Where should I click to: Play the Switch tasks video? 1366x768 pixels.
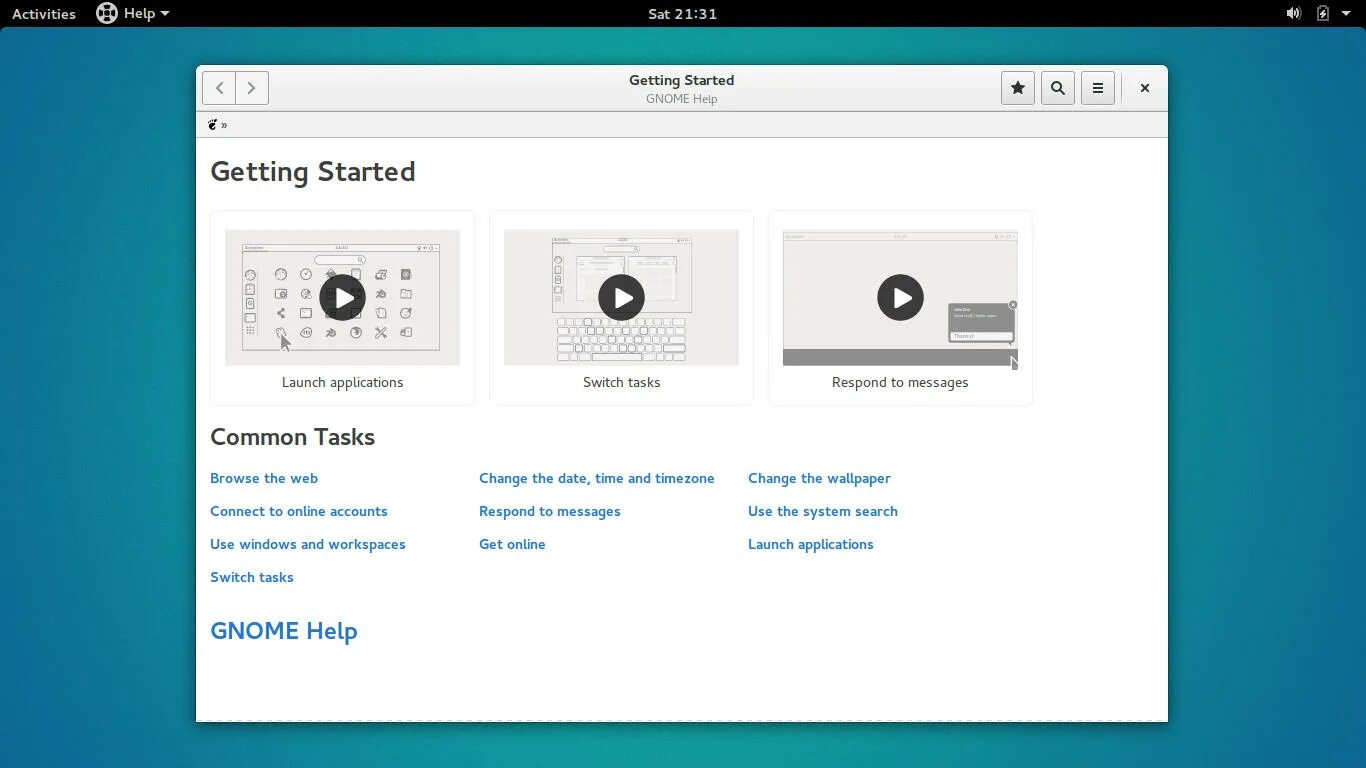(x=621, y=297)
